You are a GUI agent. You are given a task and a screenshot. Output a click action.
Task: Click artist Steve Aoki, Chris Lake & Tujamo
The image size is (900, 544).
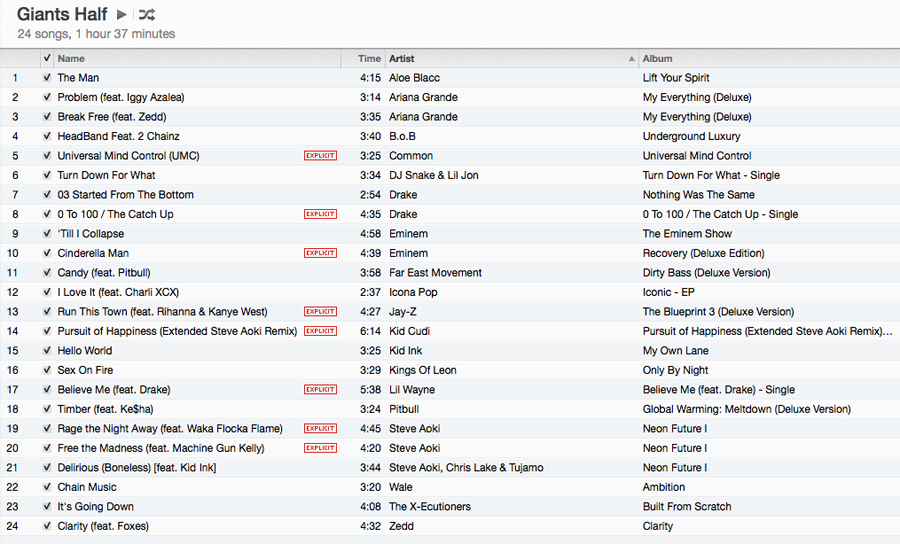(466, 468)
